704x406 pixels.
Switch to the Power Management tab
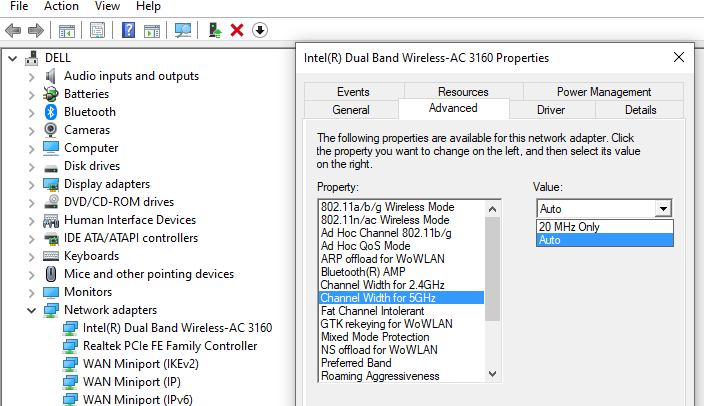603,91
